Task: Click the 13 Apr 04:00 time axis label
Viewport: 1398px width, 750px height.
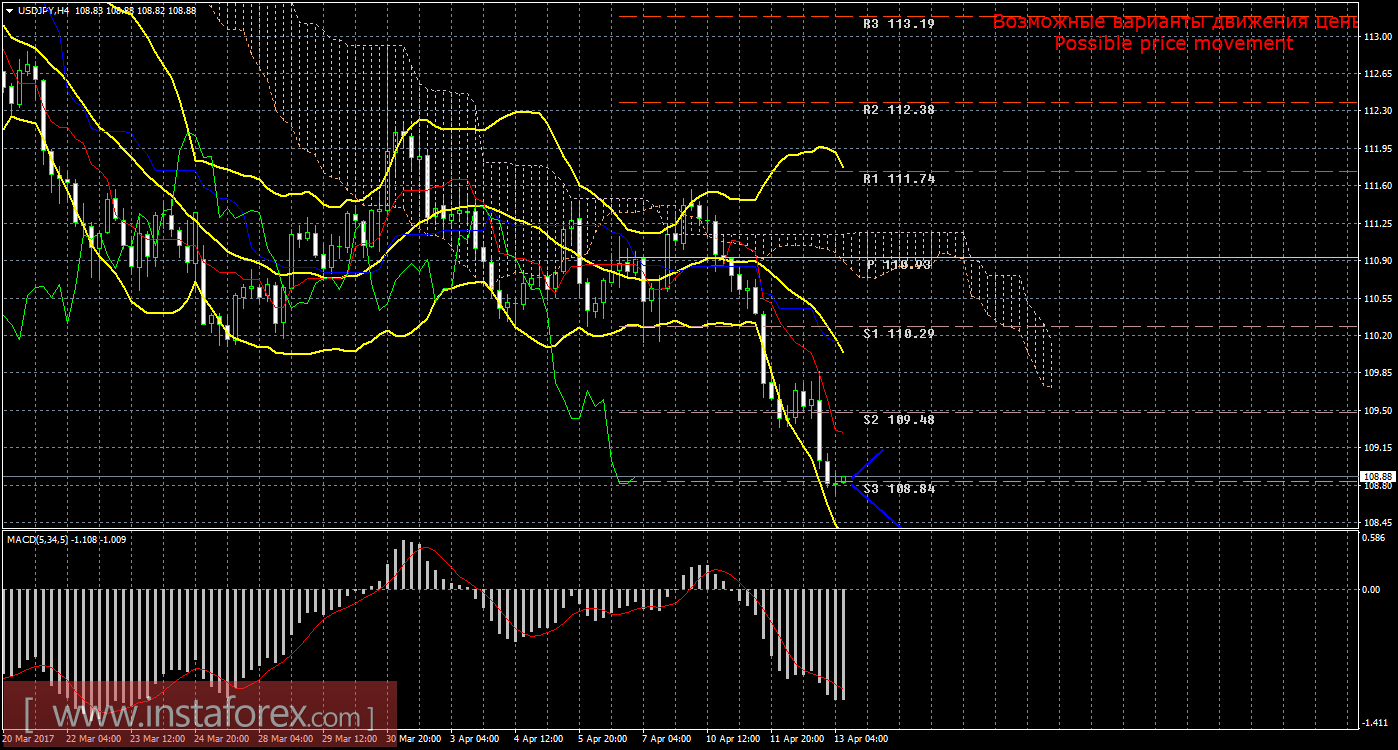Action: (x=860, y=739)
